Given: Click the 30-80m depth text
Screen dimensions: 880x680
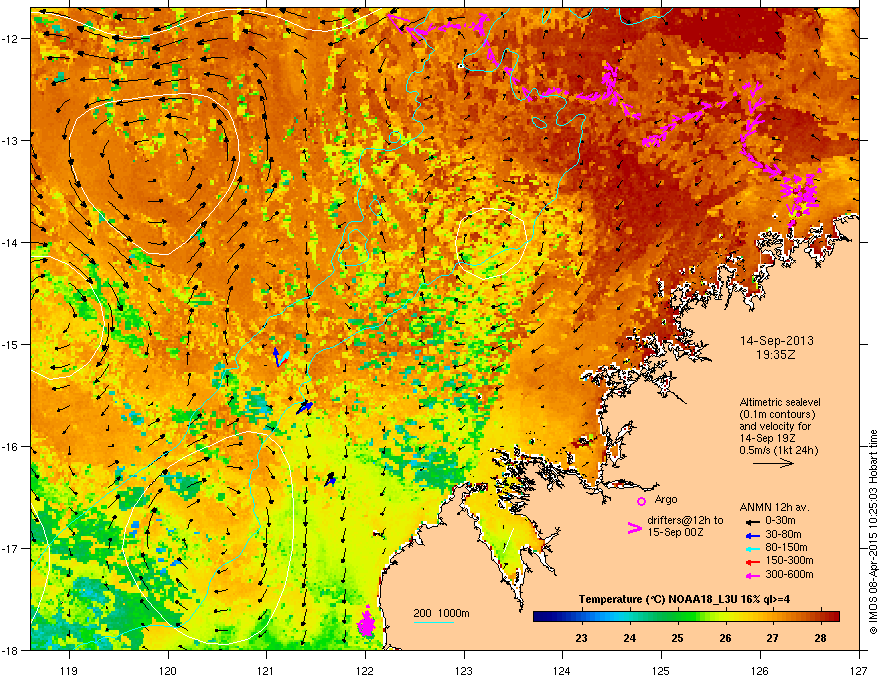Looking at the screenshot, I should pos(783,534).
